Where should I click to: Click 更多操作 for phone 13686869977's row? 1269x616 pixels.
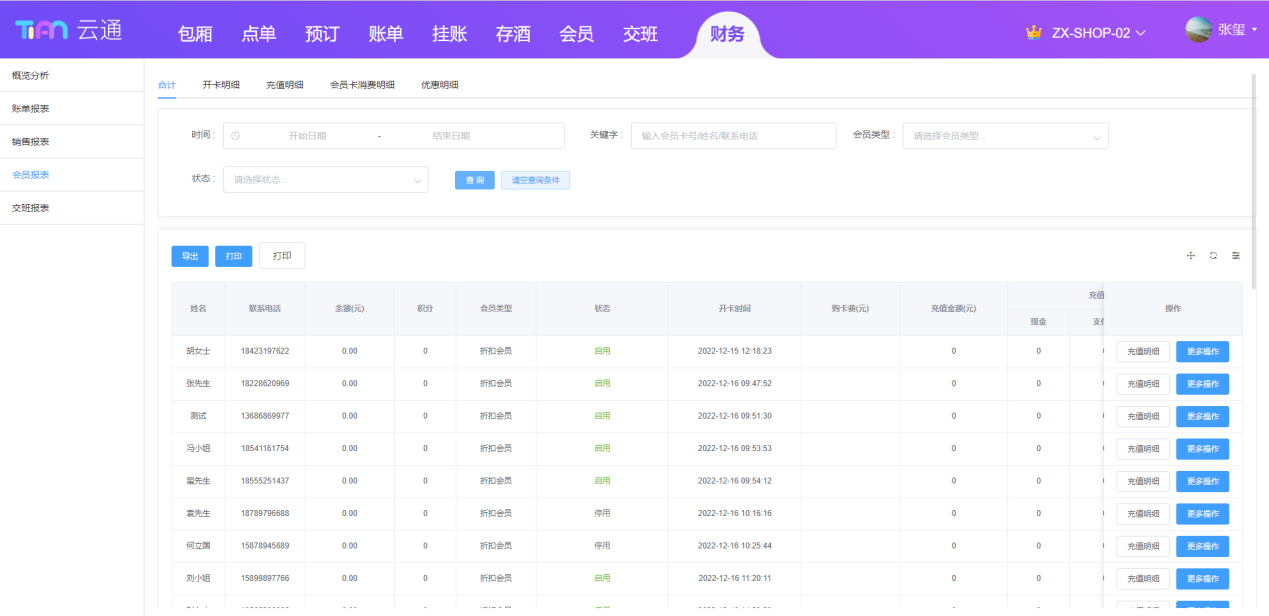1202,416
